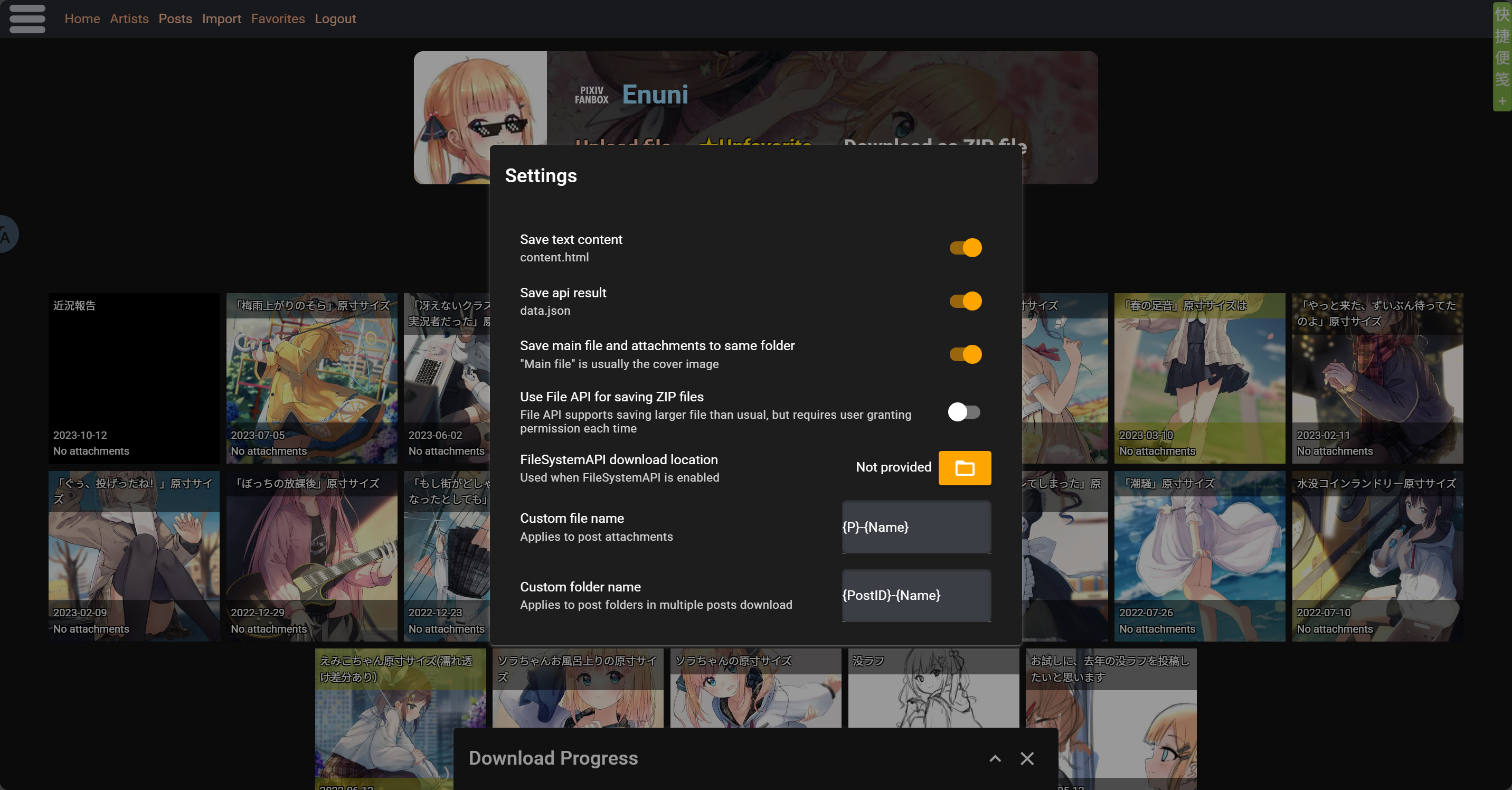Toggle Save main file to same folder
Image resolution: width=1512 pixels, height=790 pixels.
[966, 354]
